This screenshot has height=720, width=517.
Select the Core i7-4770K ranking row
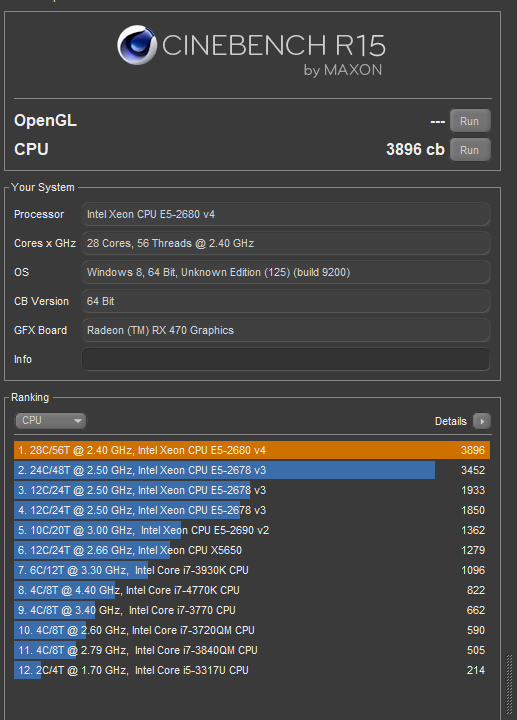coord(252,590)
